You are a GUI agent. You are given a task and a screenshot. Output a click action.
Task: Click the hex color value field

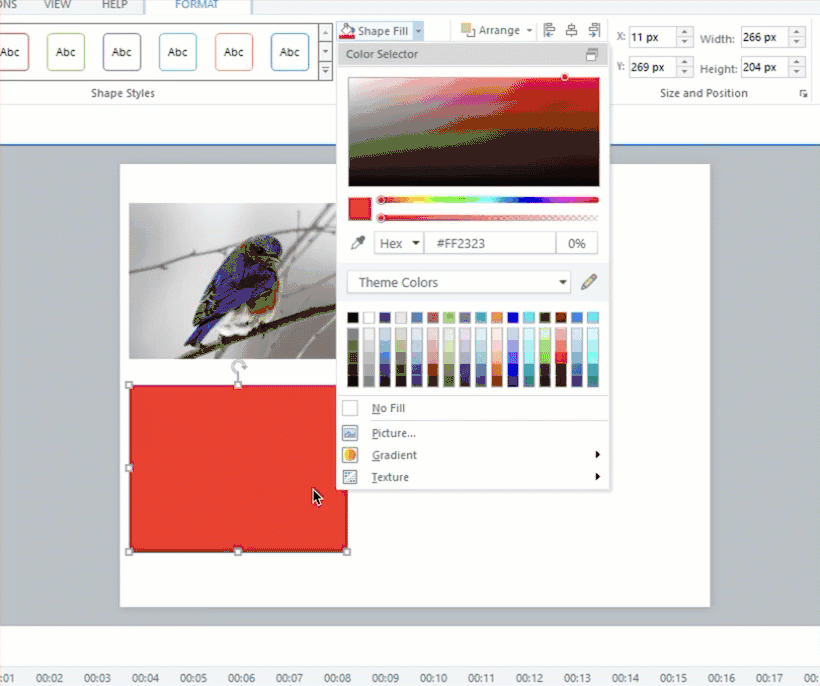coord(490,243)
